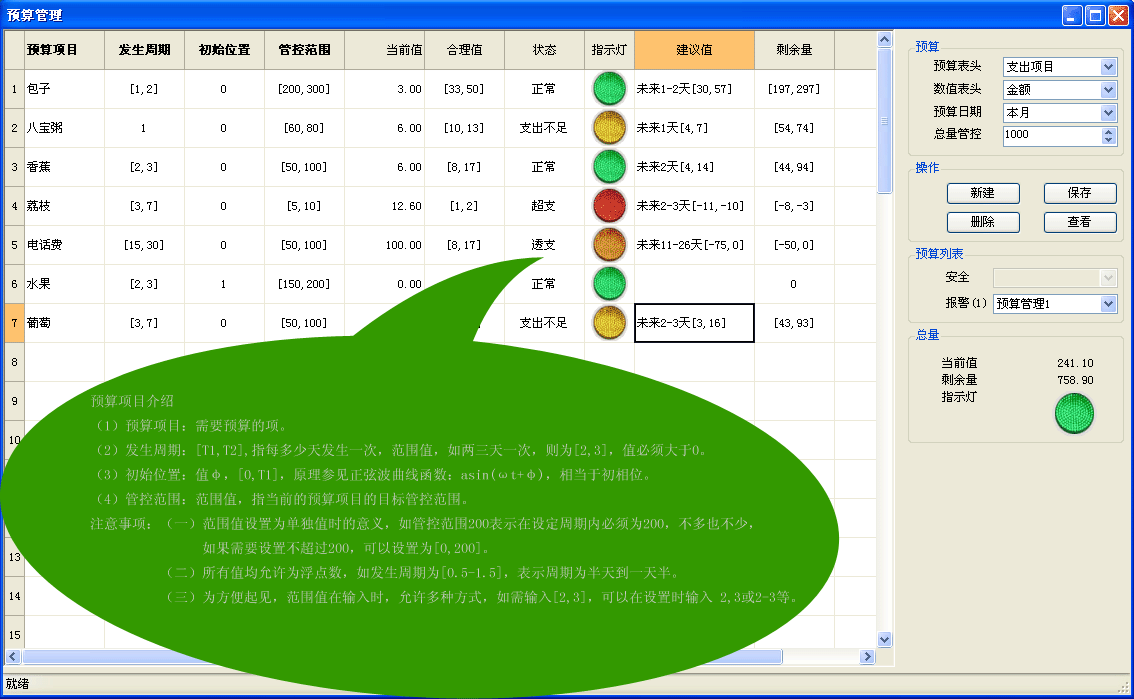Viewport: 1134px width, 699px height.
Task: Select the current value 100.00 cell
Action: coord(385,245)
